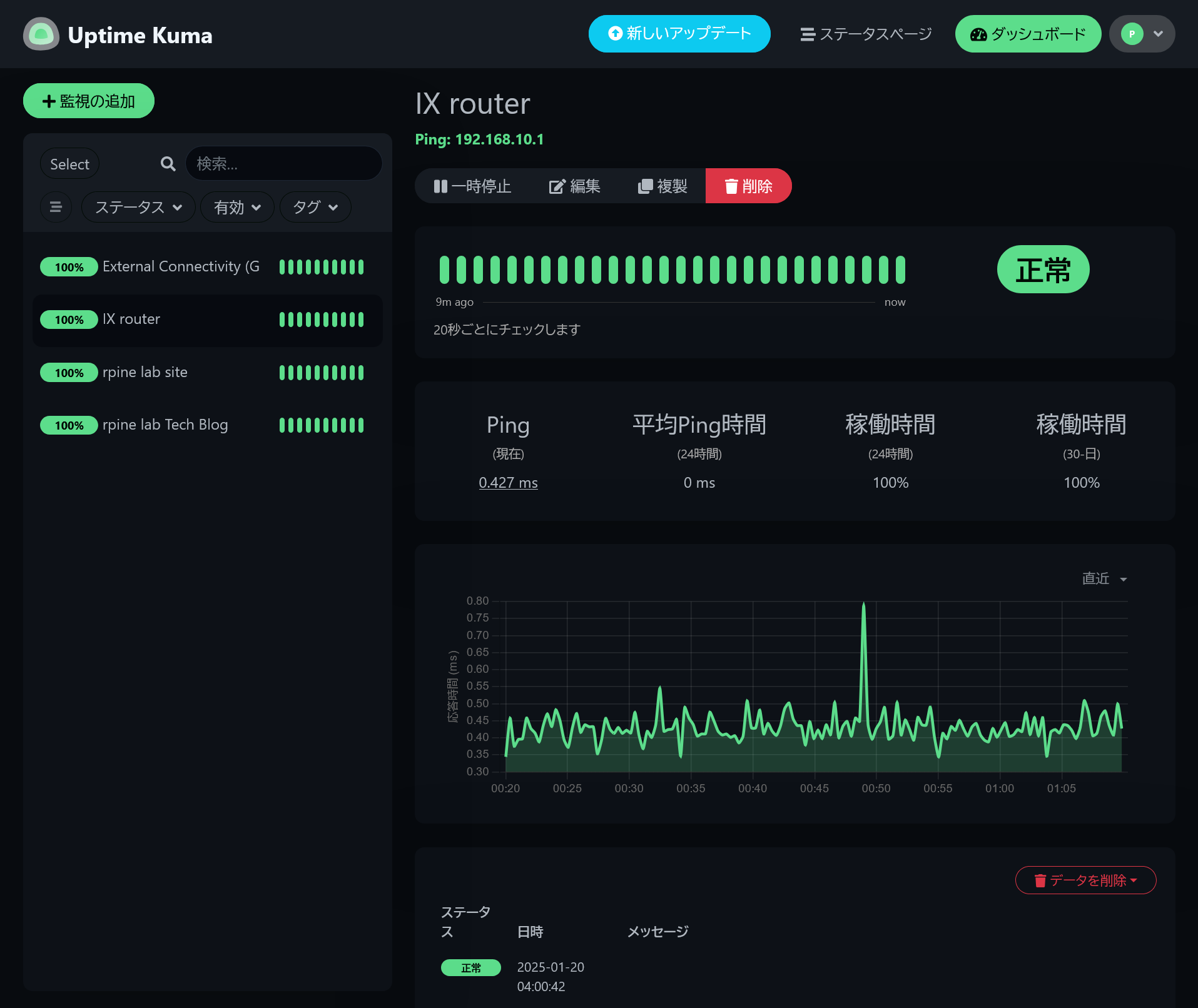The image size is (1198, 1008).
Task: Click the search magnifier icon in sidebar
Action: pyautogui.click(x=167, y=163)
